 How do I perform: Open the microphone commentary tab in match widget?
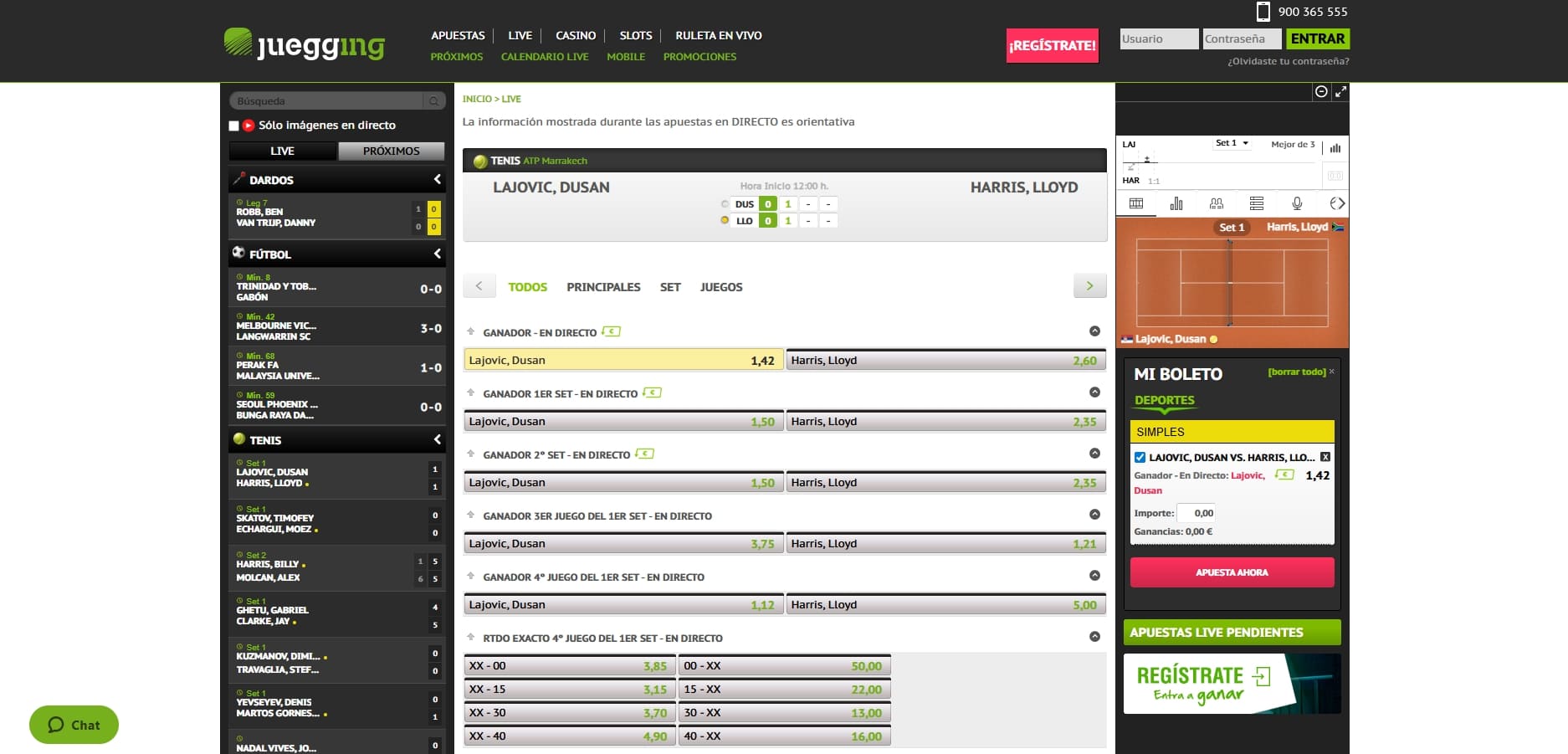point(1296,203)
